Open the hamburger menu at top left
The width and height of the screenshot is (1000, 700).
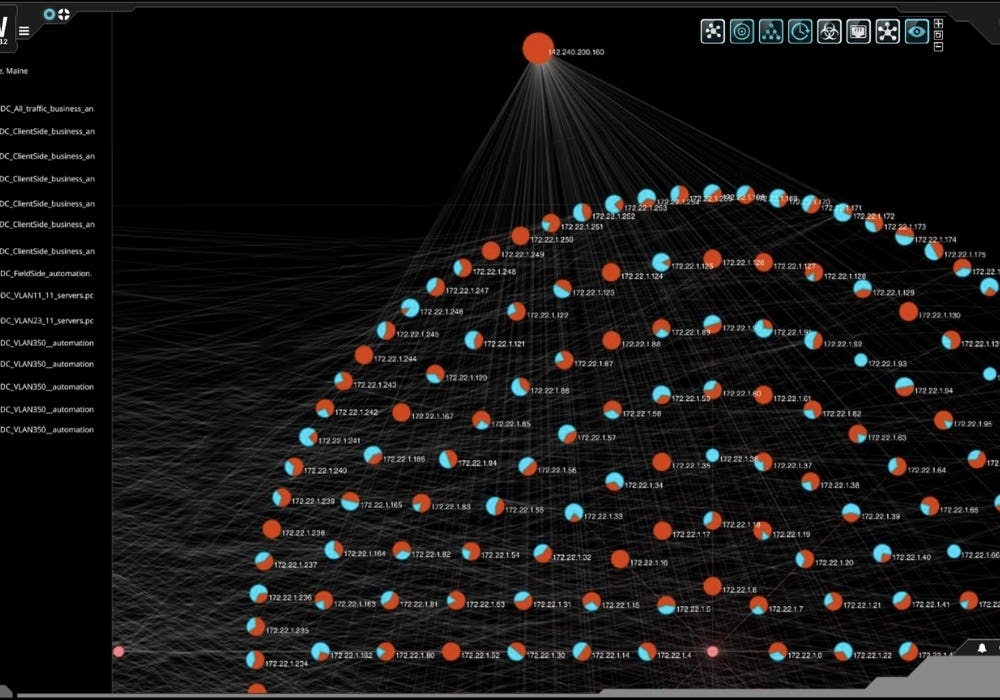pyautogui.click(x=23, y=31)
